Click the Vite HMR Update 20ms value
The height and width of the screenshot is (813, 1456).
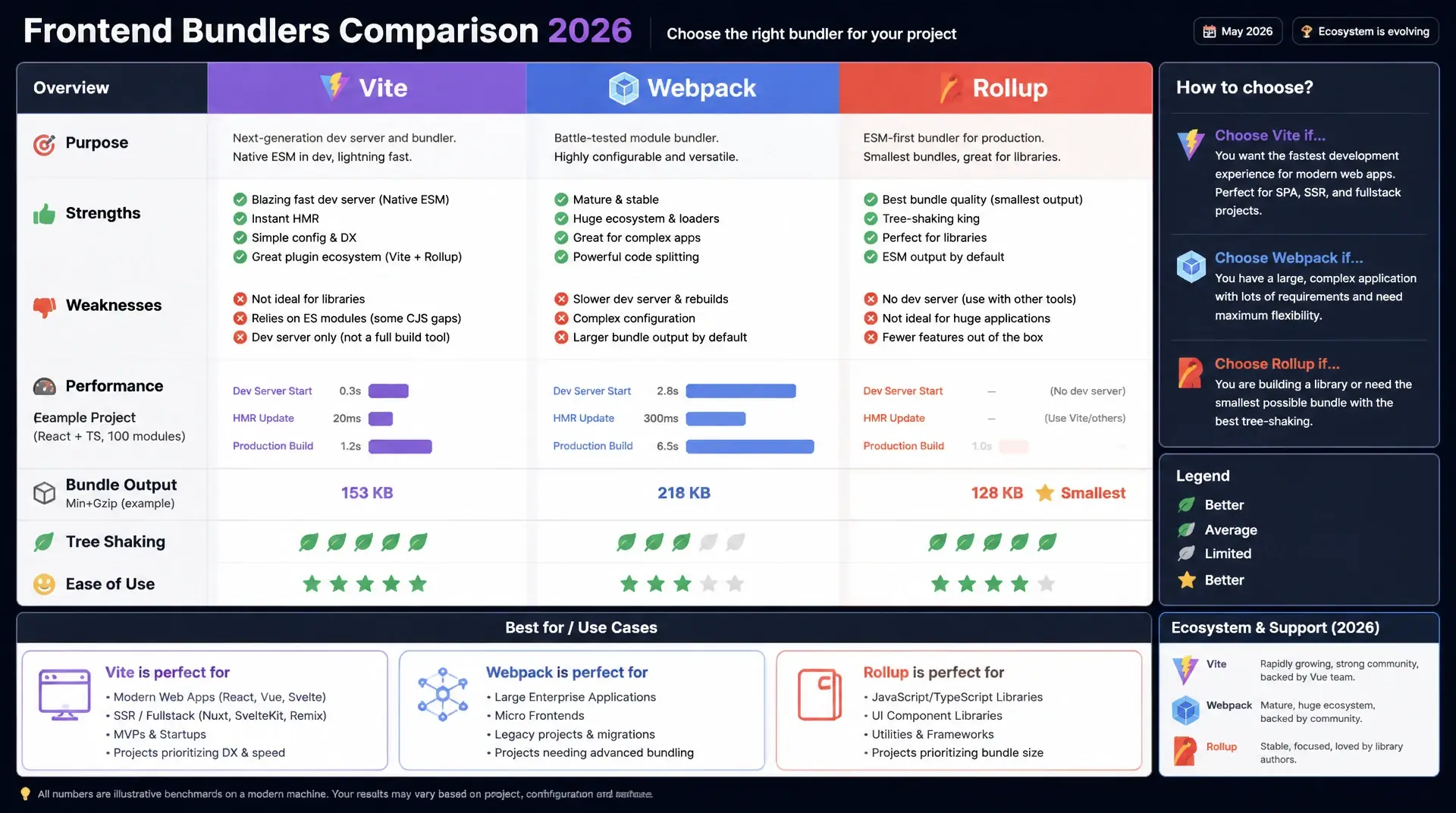(347, 419)
